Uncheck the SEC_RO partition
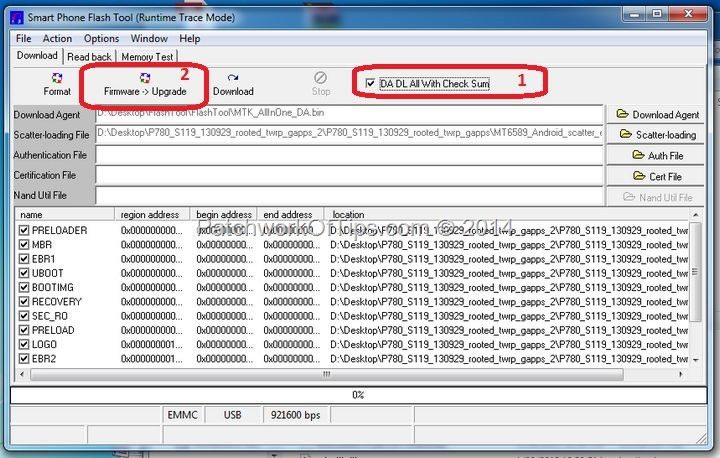 point(24,316)
